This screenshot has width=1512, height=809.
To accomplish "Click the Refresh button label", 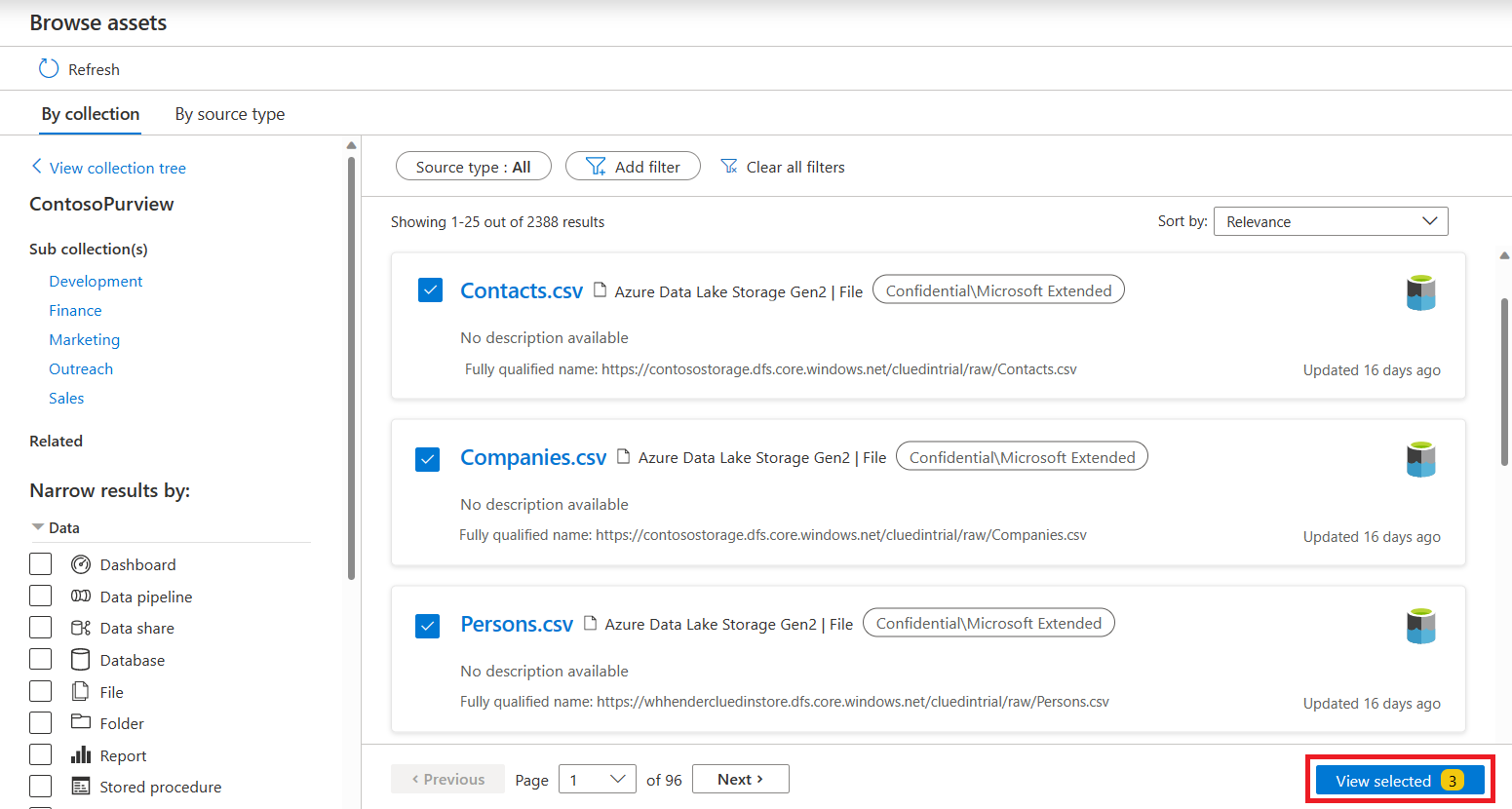I will coord(94,69).
